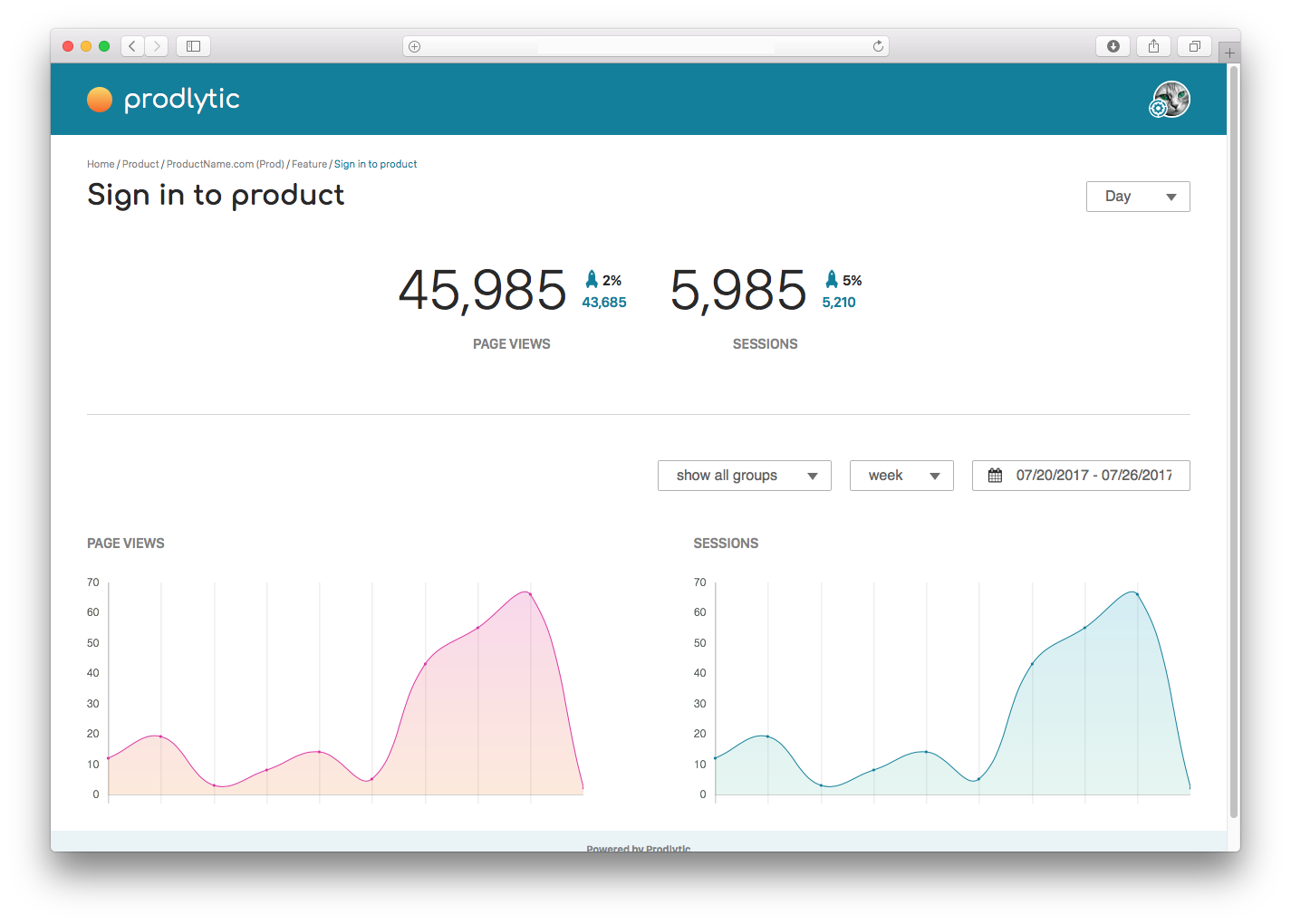Click previous value 5,210
The image size is (1291, 924).
point(839,303)
